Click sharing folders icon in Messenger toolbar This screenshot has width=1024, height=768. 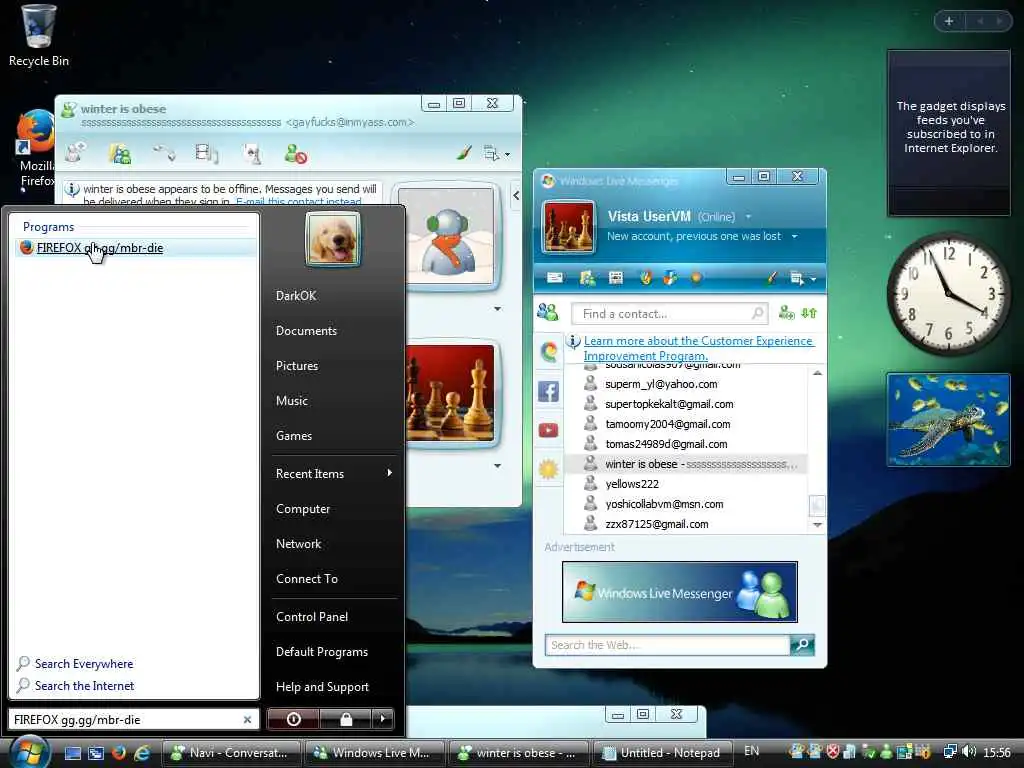[x=587, y=278]
